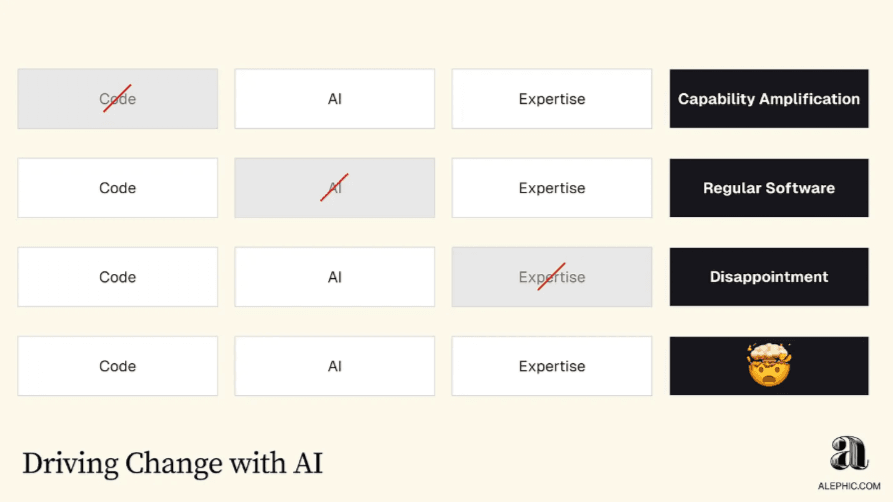Click the Code box in third row
The image size is (893, 502).
point(117,277)
